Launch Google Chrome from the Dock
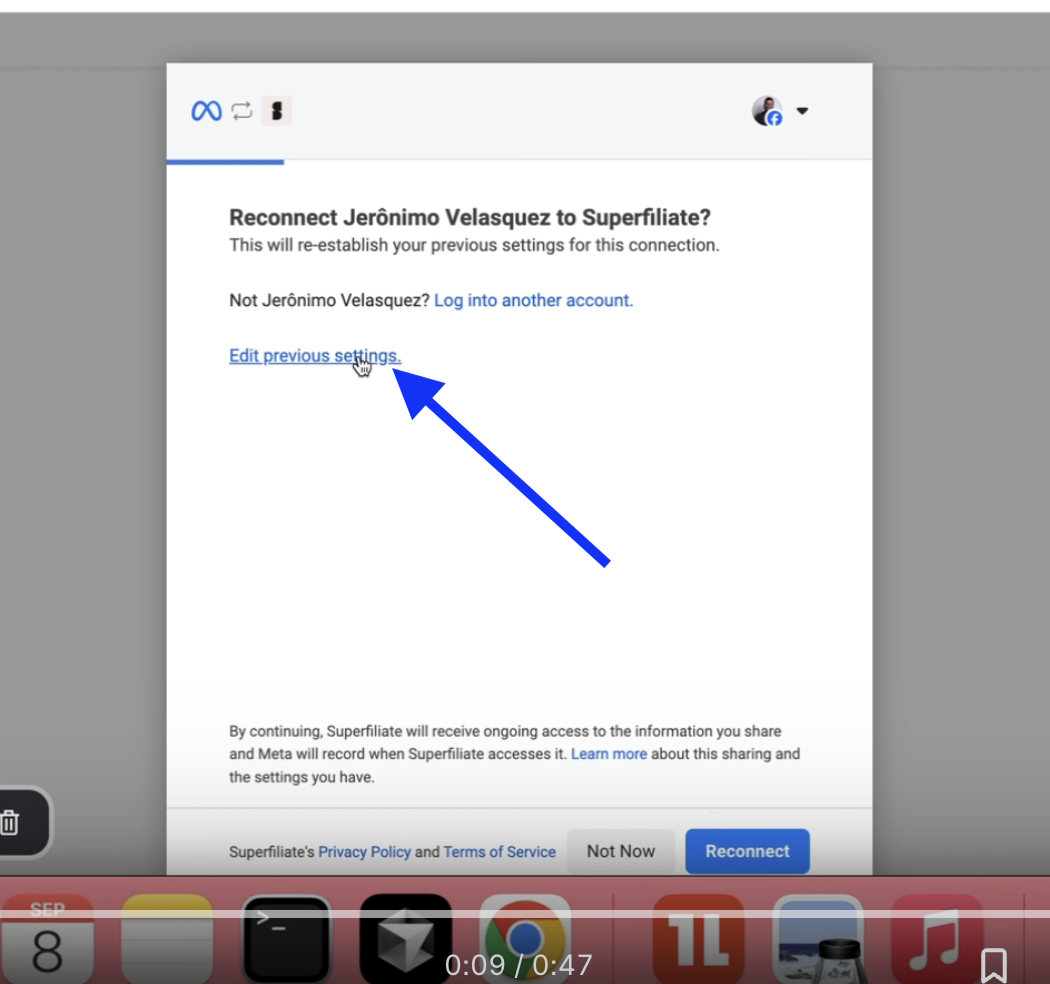 pyautogui.click(x=525, y=938)
